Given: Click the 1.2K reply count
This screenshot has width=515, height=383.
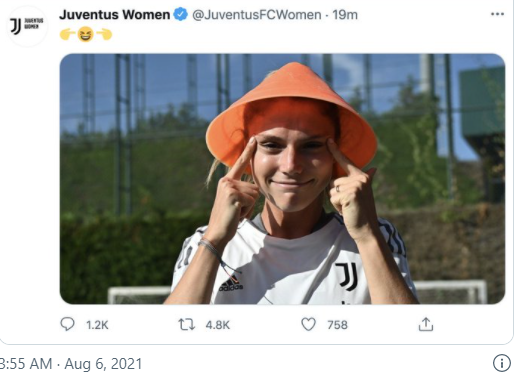Looking at the screenshot, I should (x=97, y=325).
